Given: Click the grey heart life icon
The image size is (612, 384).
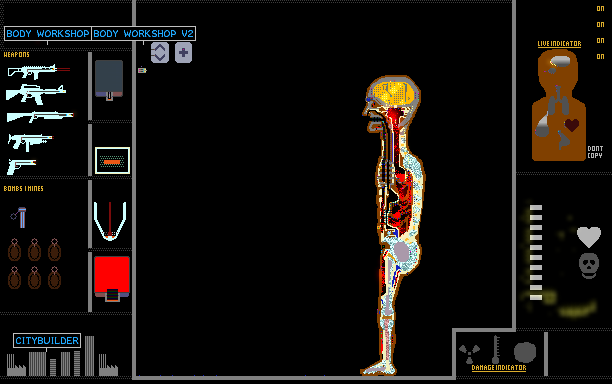Looking at the screenshot, I should (589, 237).
